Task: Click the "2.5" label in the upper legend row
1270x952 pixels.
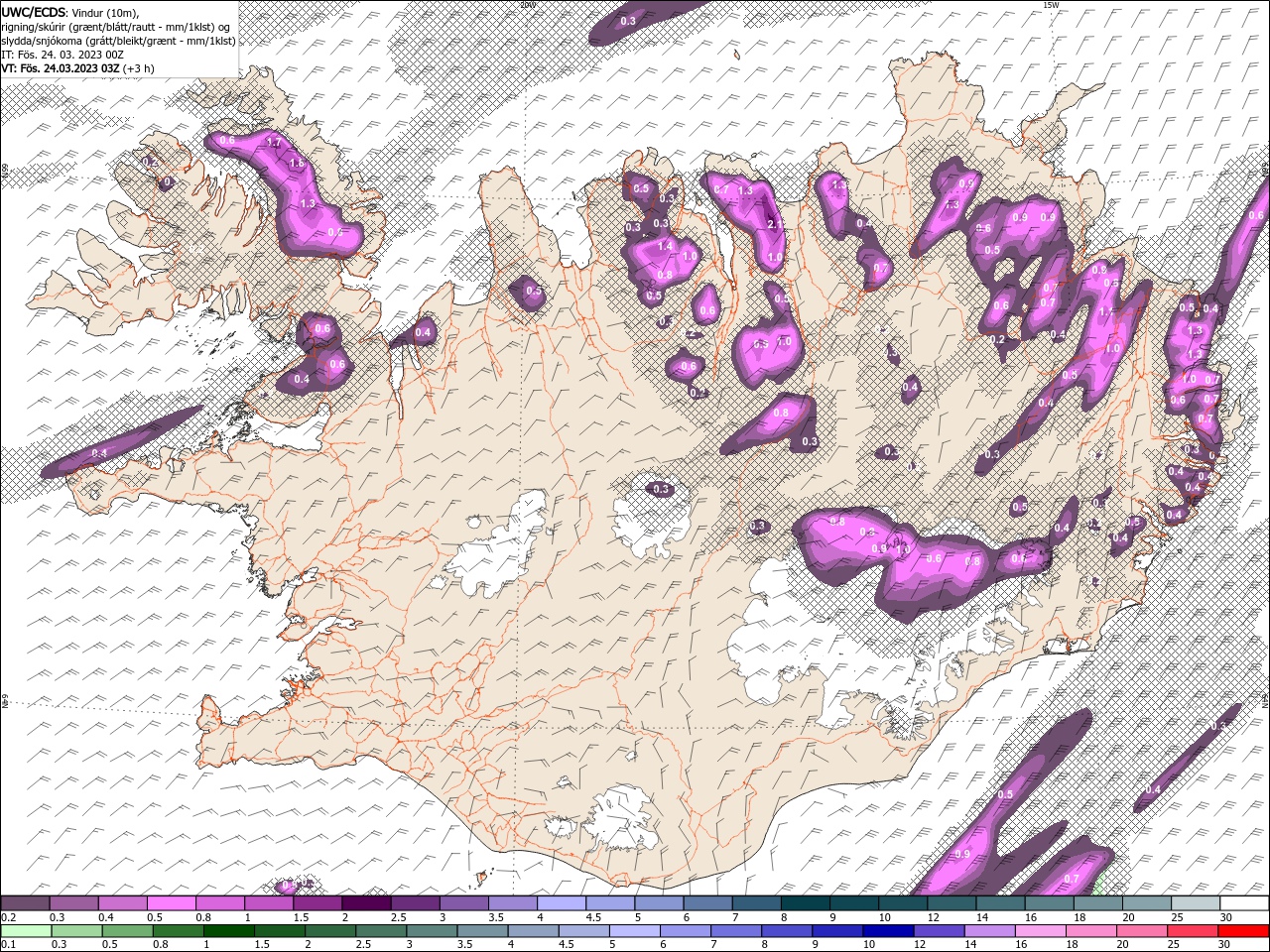Action: pyautogui.click(x=399, y=917)
